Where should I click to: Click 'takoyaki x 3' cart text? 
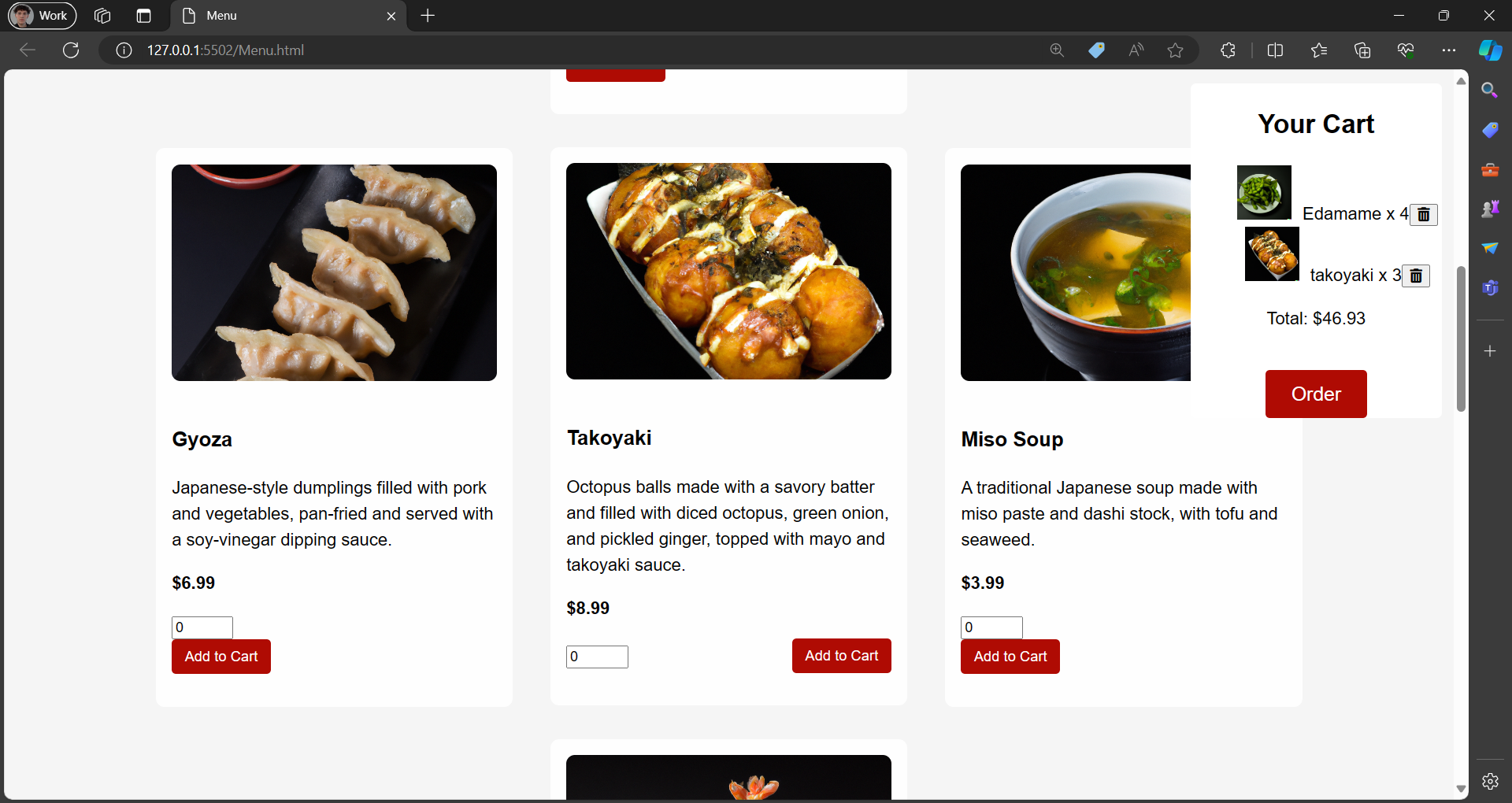(x=1355, y=276)
